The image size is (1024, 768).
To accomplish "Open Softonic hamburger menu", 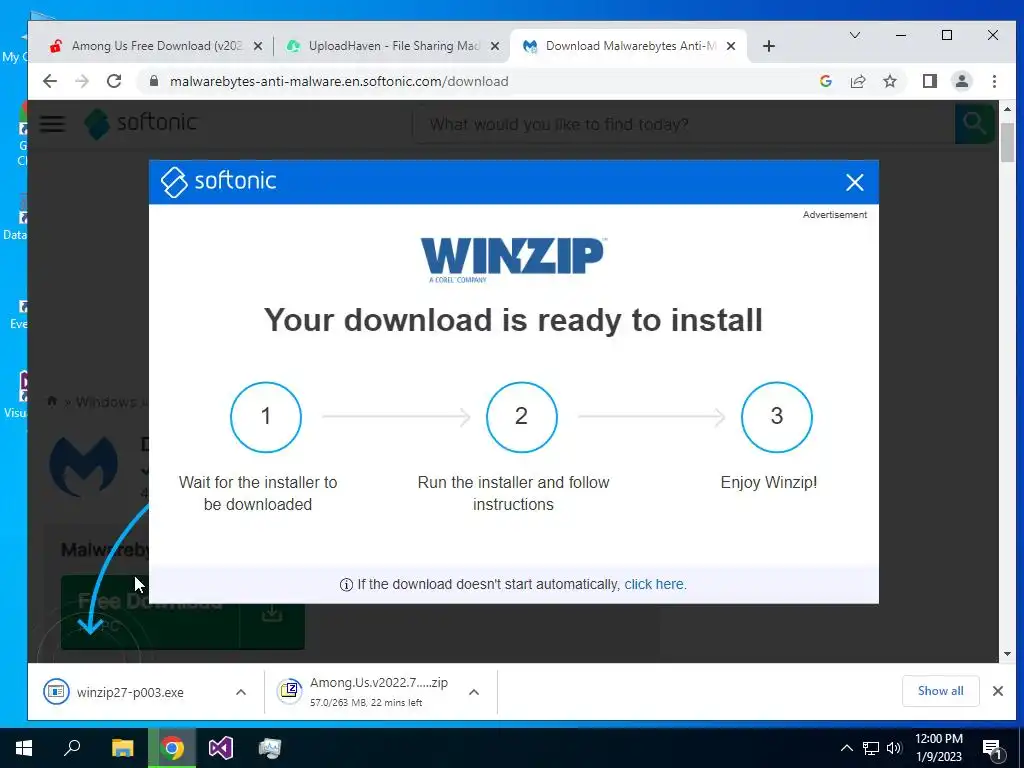I will point(52,123).
